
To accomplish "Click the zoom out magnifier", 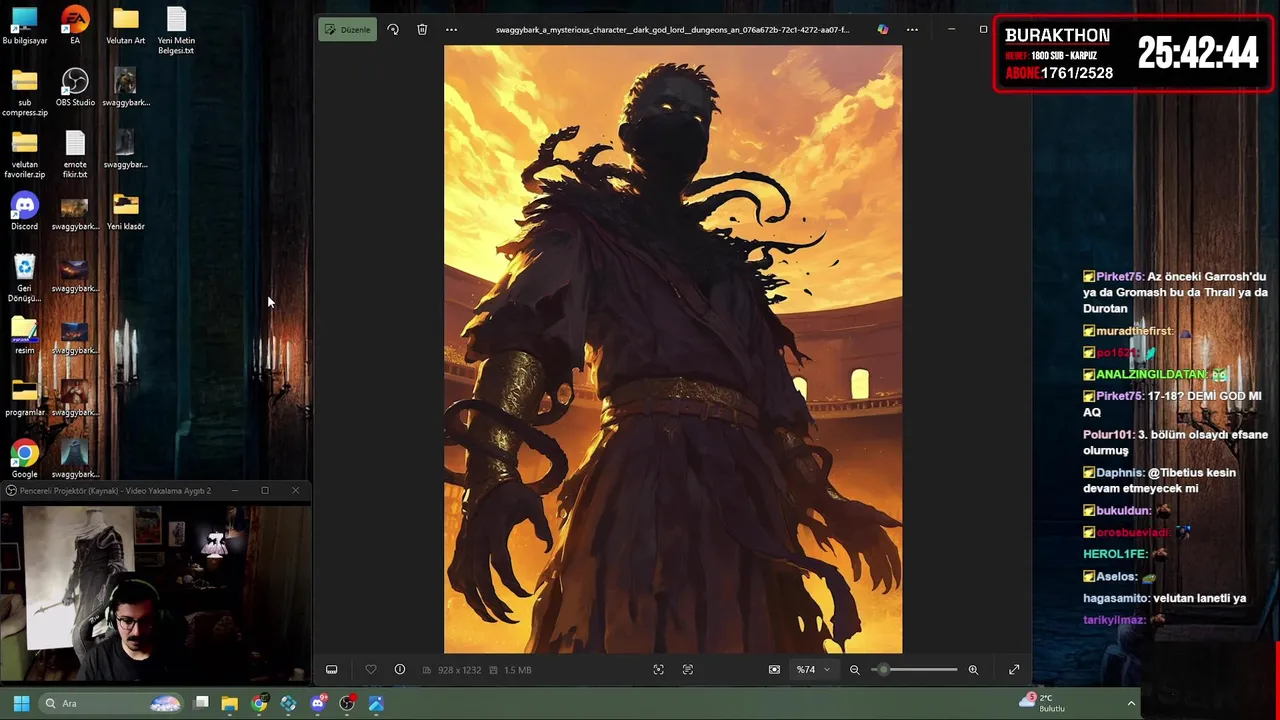I will 855,670.
